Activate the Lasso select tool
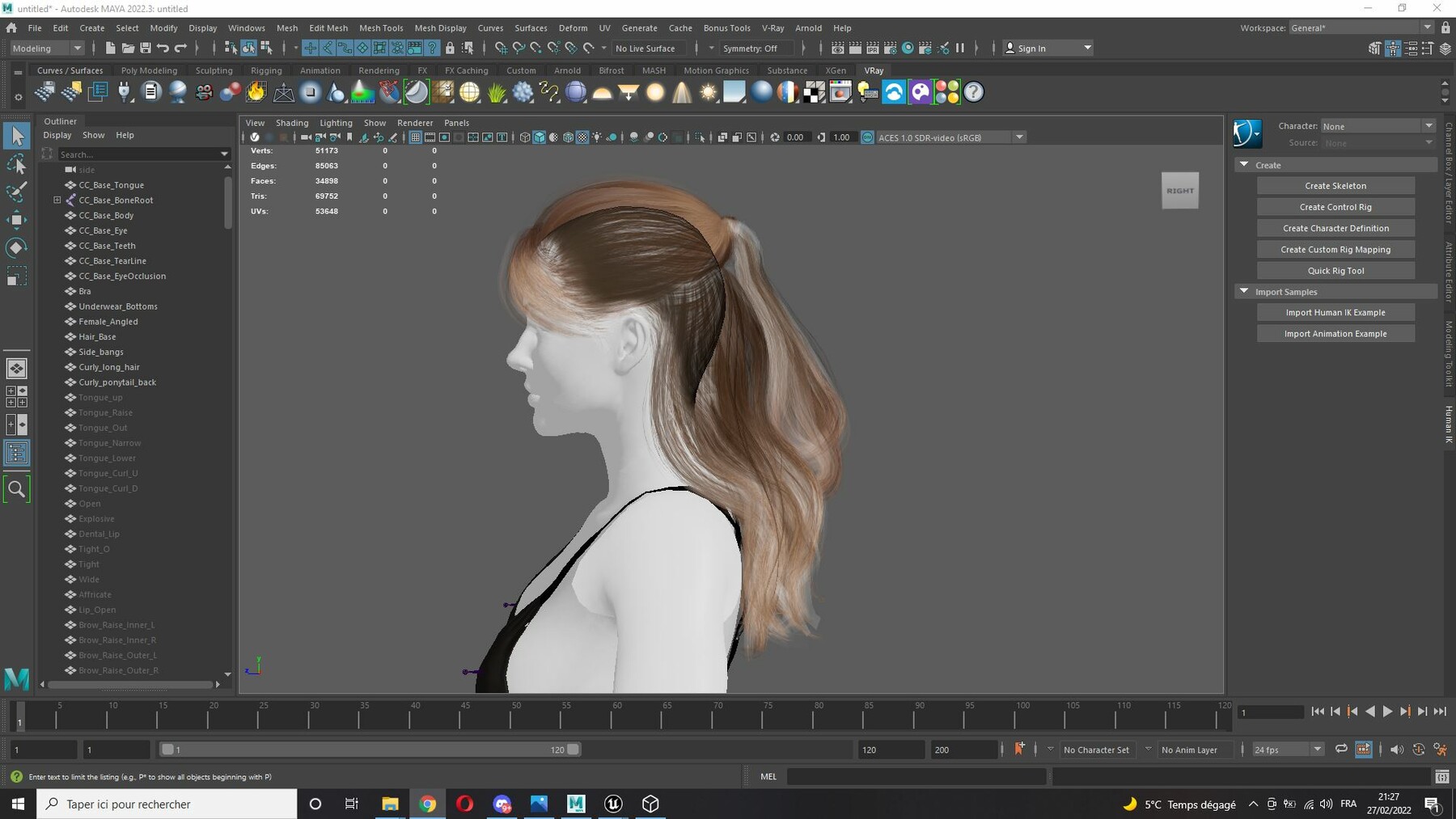 [16, 164]
